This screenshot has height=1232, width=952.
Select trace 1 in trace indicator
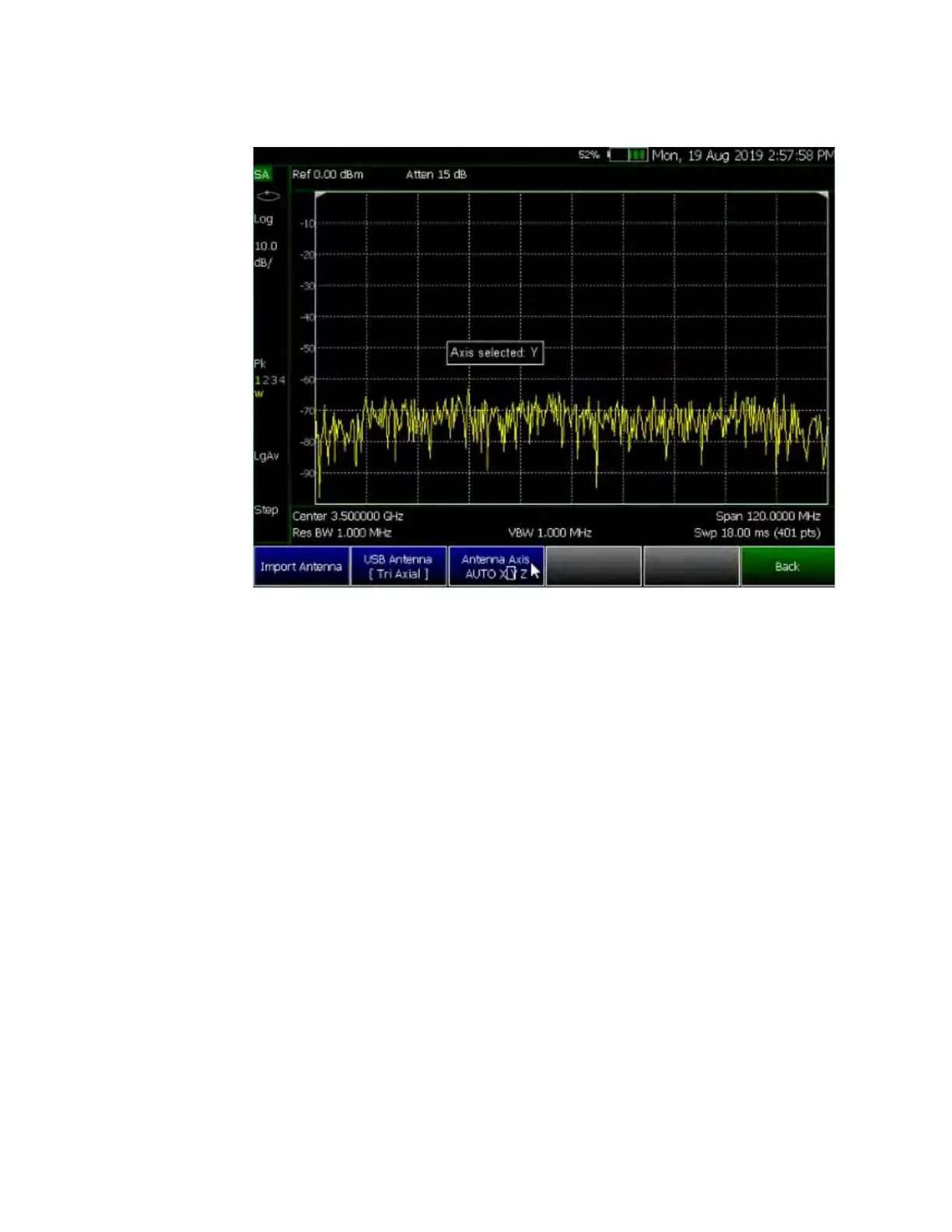(x=257, y=380)
